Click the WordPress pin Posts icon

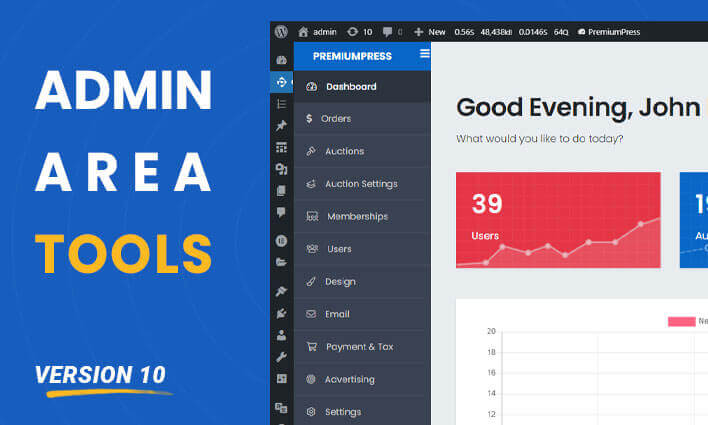(281, 125)
